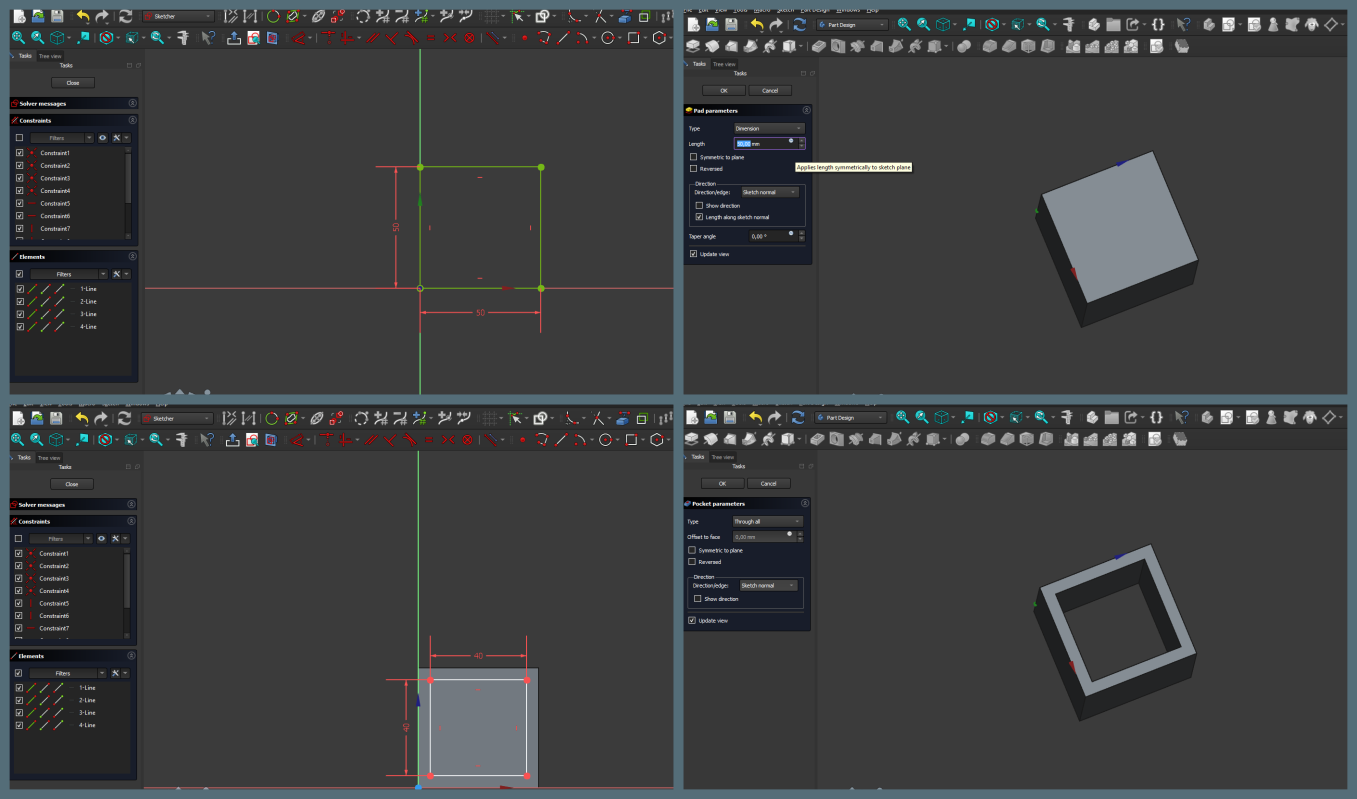The height and width of the screenshot is (799, 1357).
Task: Click Fit All magnifier in top-left Sketcher window
Action: click(18, 37)
